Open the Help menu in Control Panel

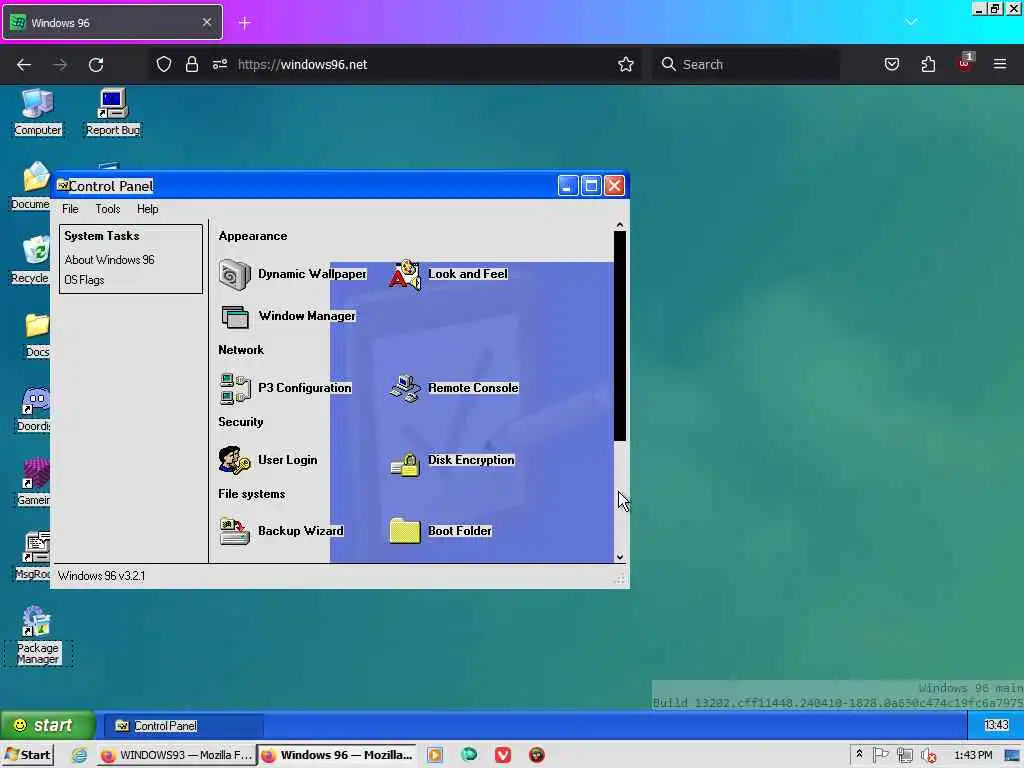[148, 209]
